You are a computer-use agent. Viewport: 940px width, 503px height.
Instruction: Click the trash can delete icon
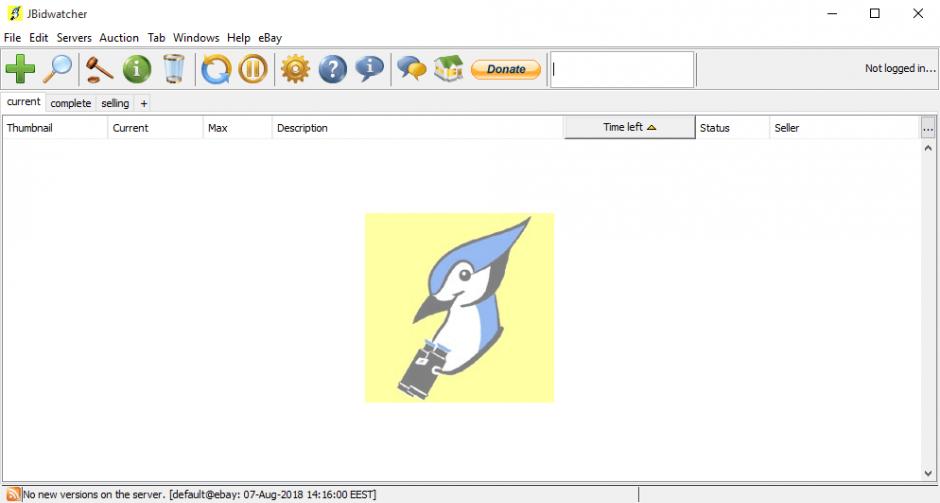[174, 69]
